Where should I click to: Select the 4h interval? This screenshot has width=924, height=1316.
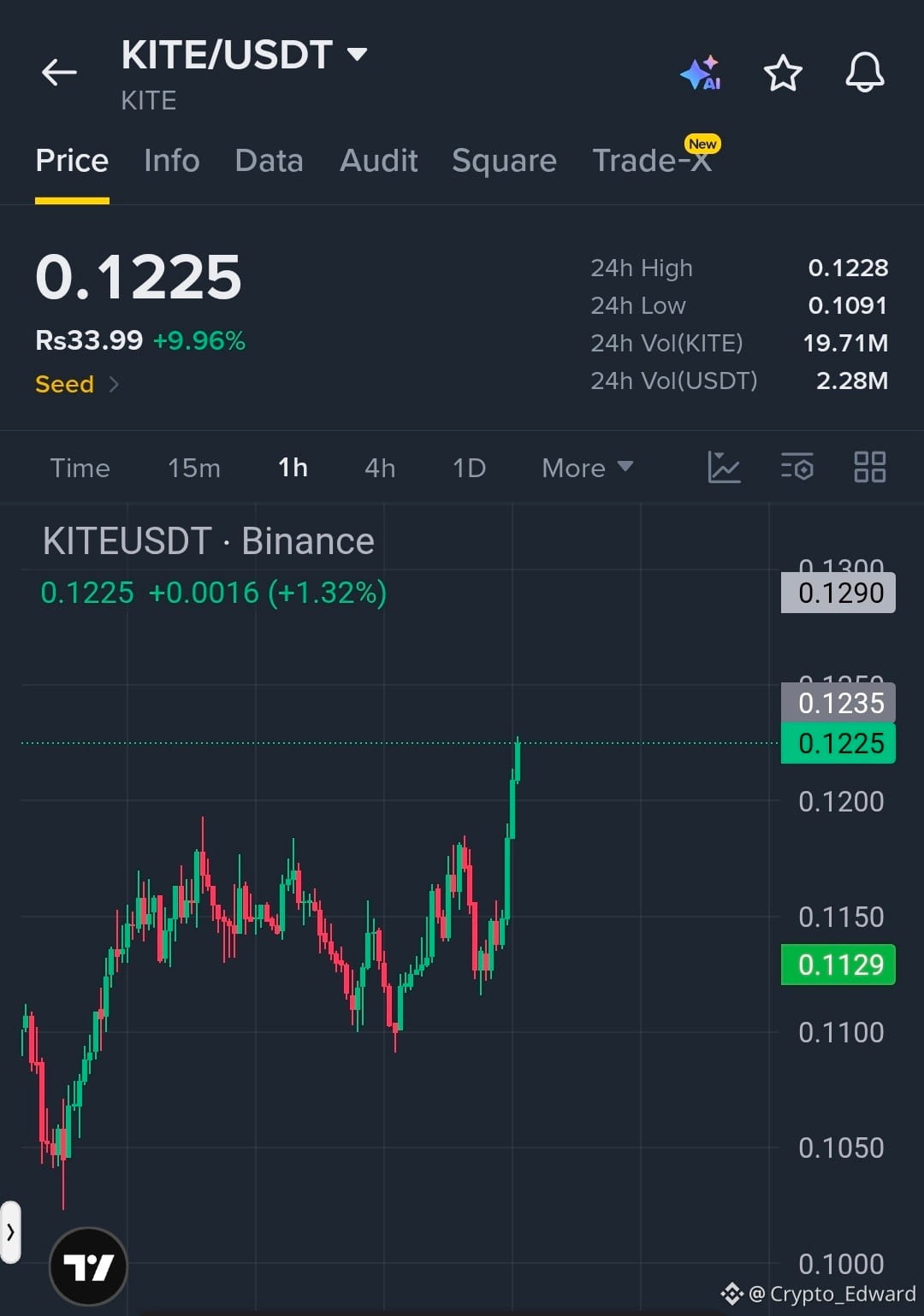[x=380, y=468]
